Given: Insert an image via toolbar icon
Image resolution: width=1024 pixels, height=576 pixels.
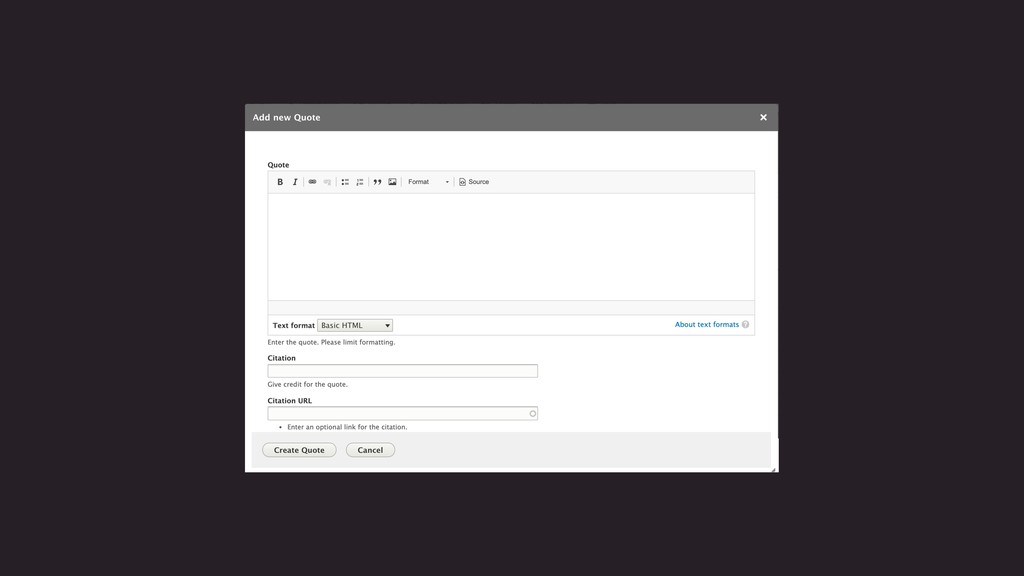Looking at the screenshot, I should point(392,182).
